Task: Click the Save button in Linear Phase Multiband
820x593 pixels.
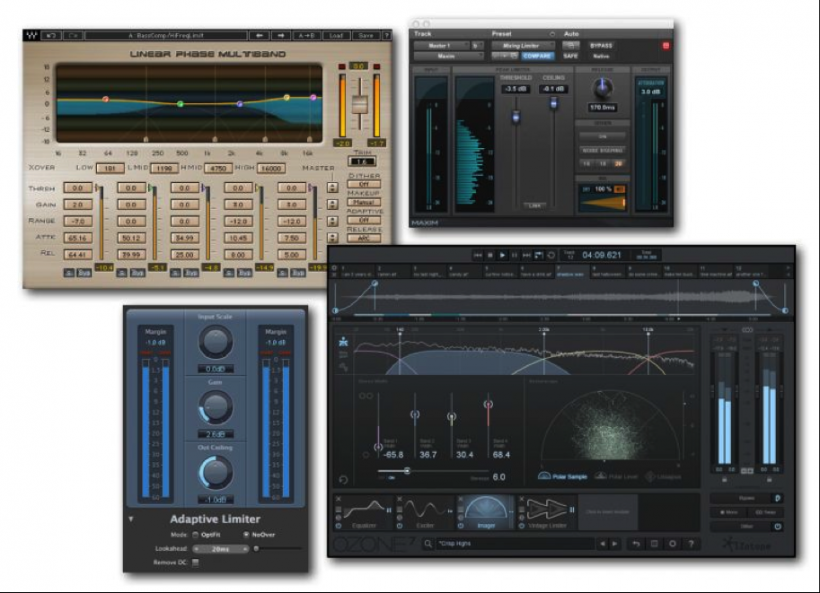Action: click(366, 36)
